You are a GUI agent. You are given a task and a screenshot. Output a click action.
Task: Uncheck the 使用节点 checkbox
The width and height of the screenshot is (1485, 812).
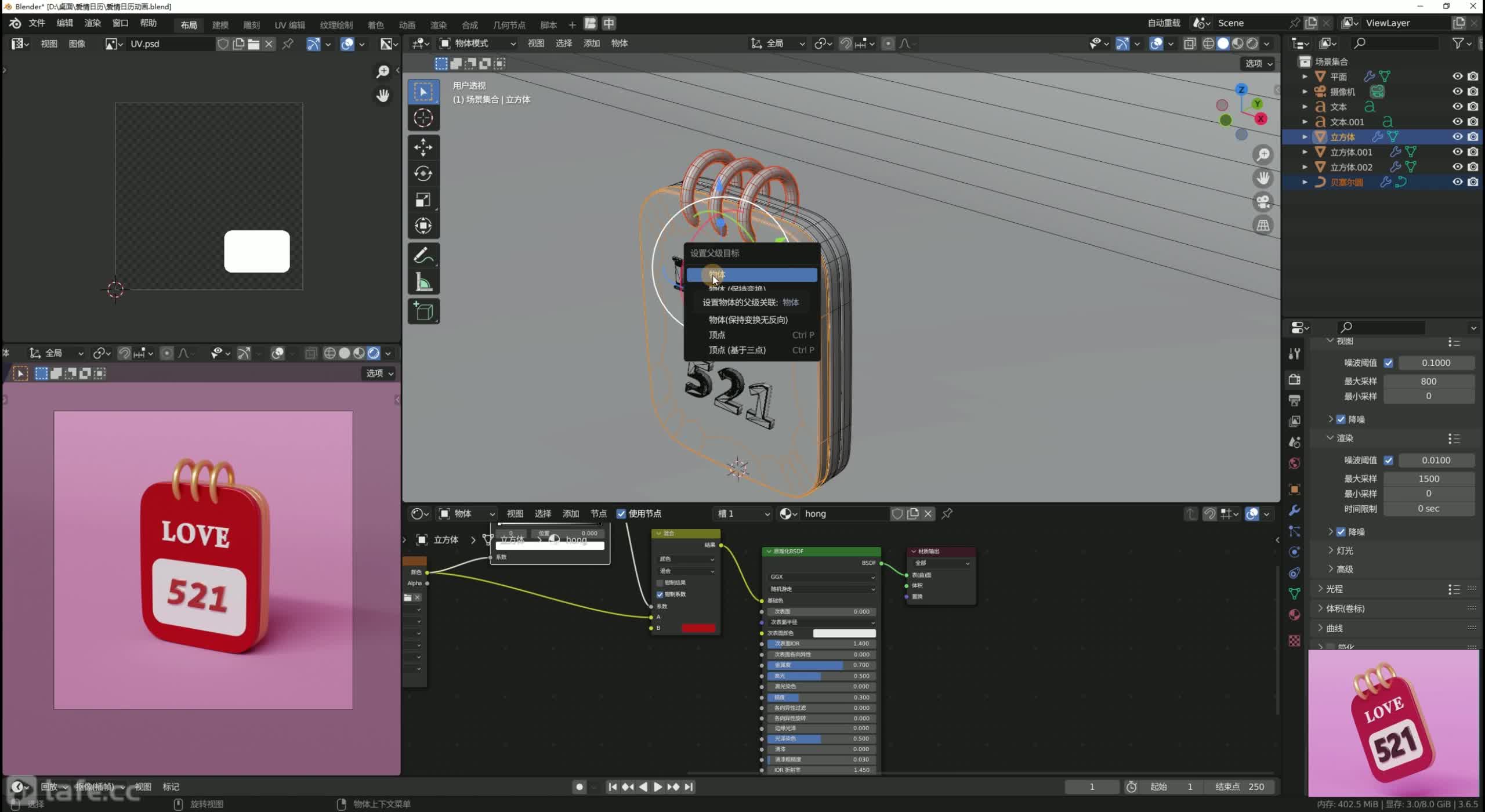(x=621, y=514)
